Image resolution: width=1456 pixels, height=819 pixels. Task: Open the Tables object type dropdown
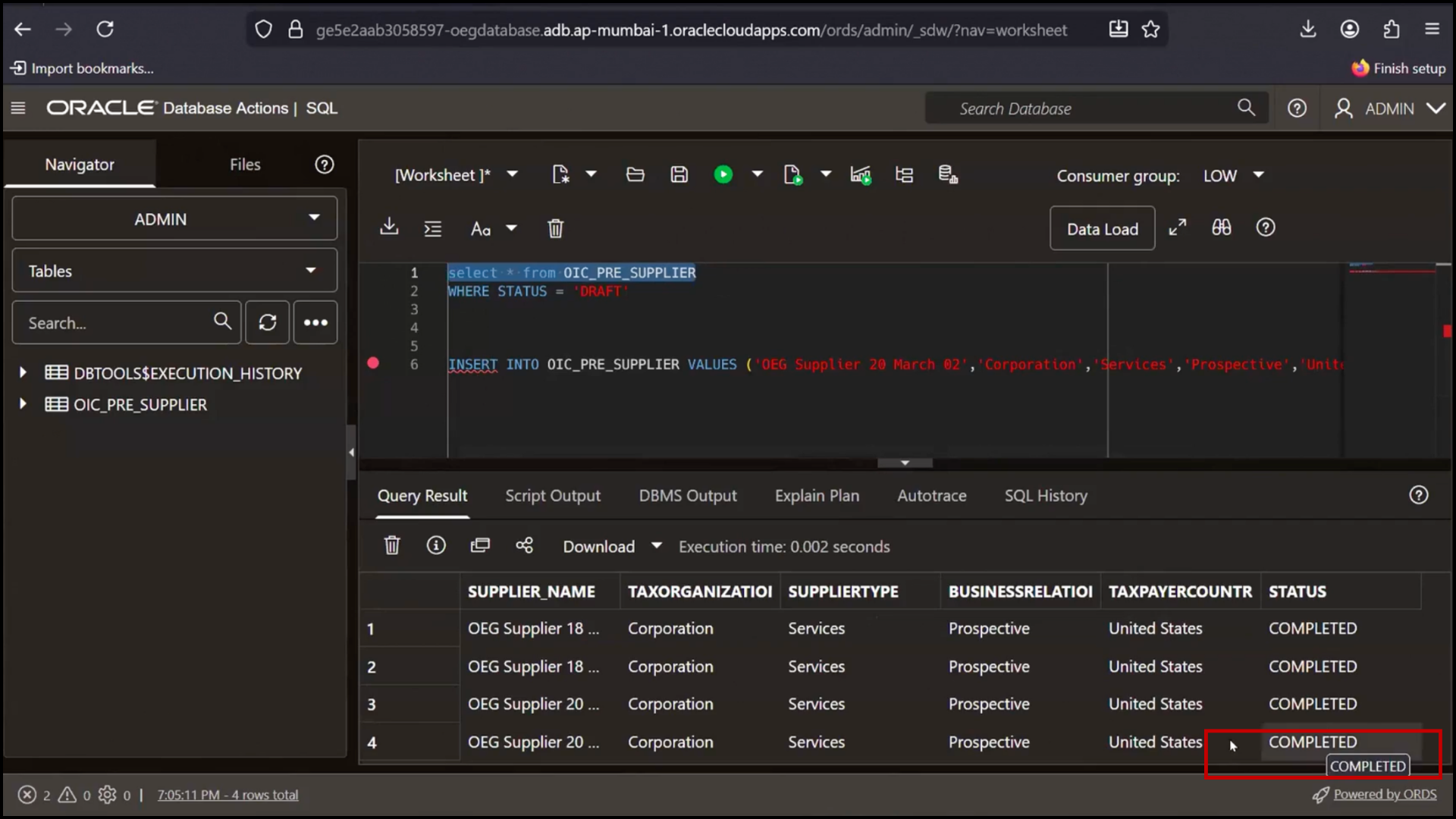tap(174, 271)
